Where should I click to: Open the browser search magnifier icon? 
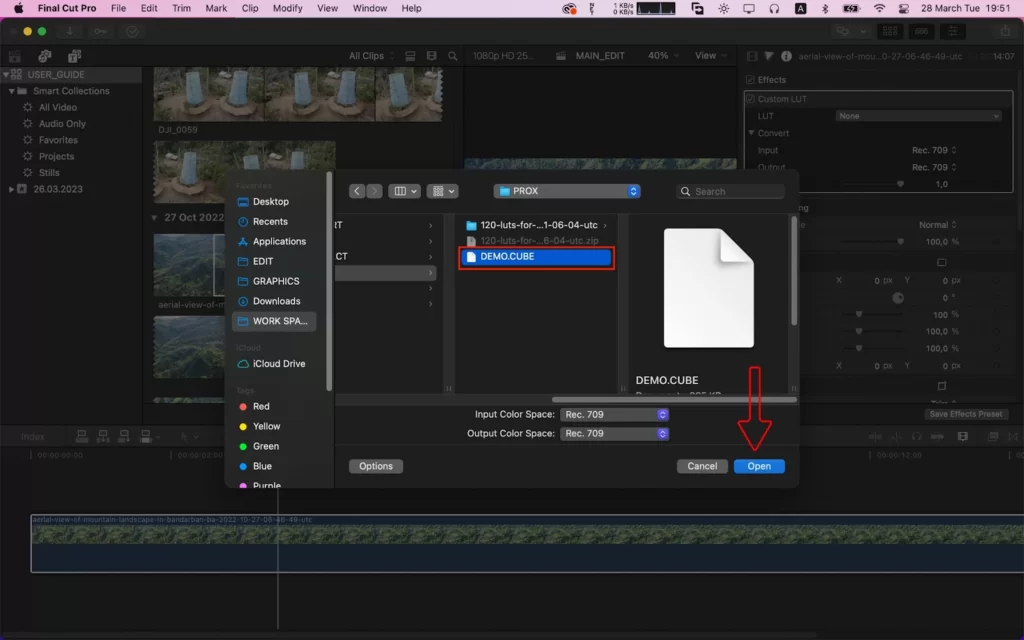(x=453, y=56)
